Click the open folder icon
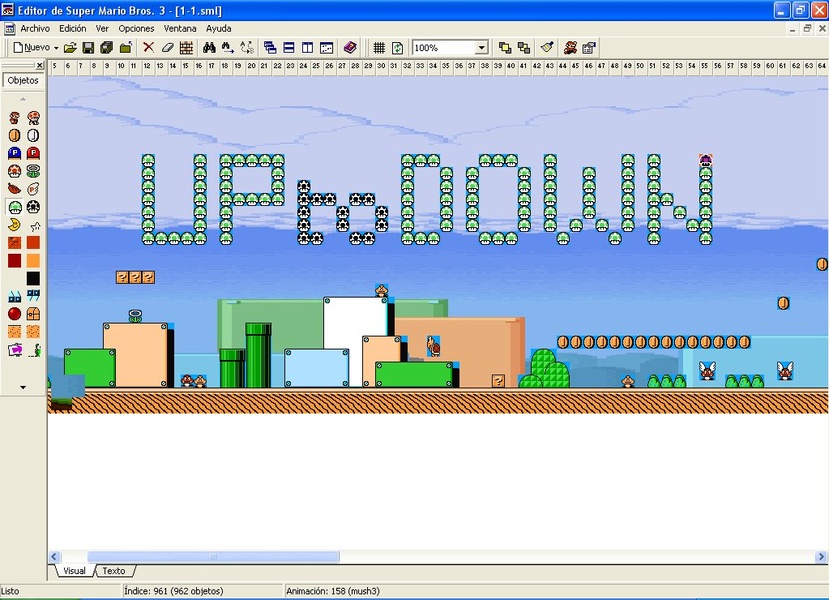This screenshot has width=829, height=600. click(70, 47)
